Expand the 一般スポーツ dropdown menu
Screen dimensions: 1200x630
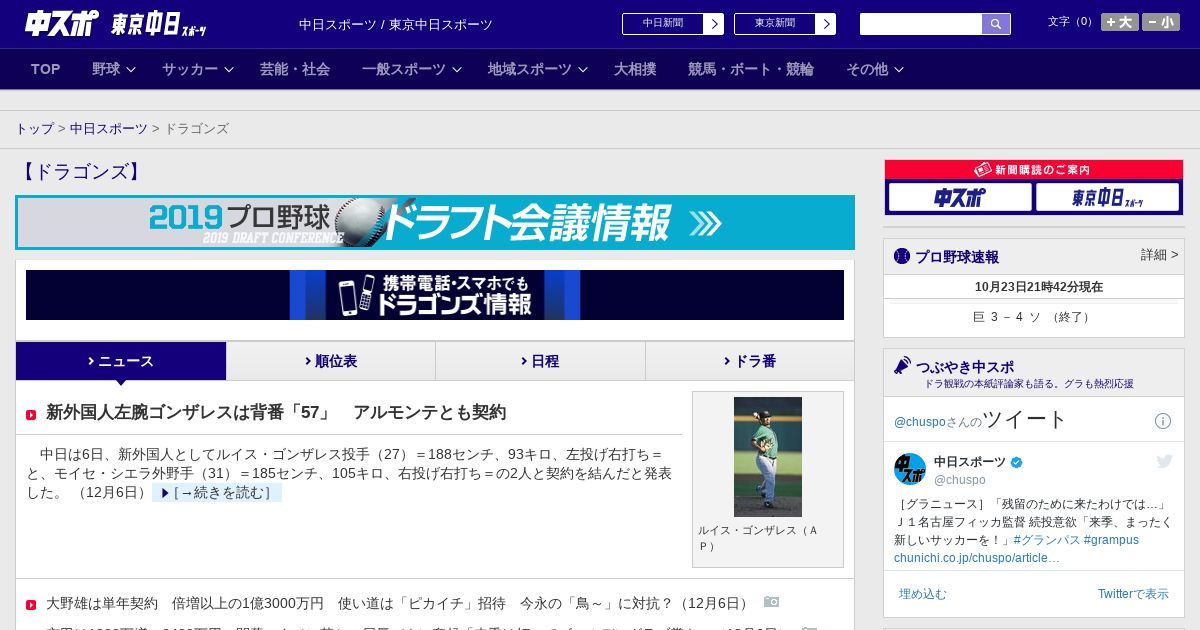pyautogui.click(x=412, y=69)
